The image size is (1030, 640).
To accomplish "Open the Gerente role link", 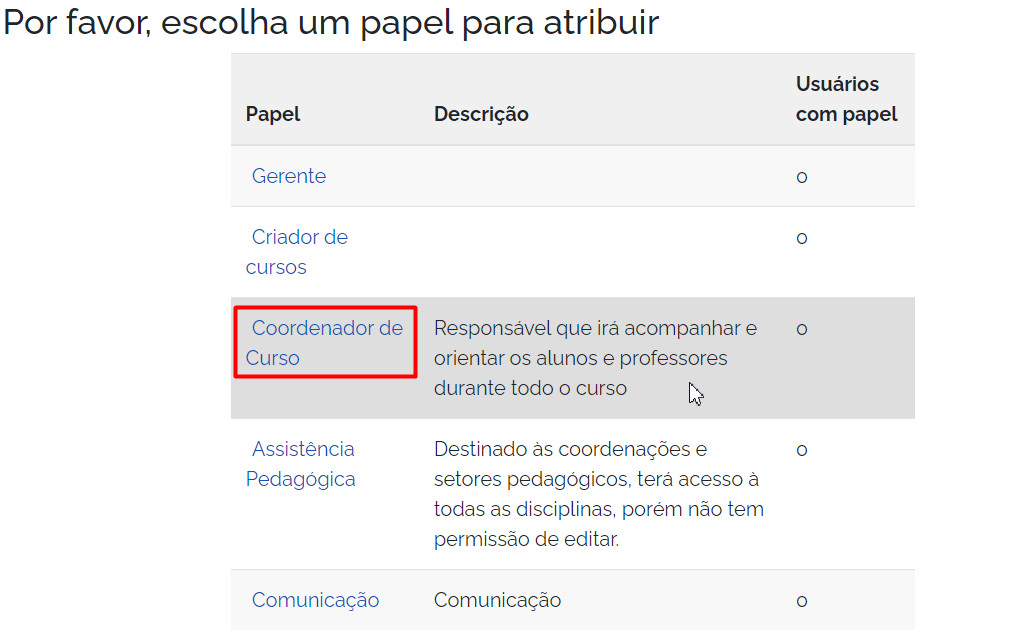I will (x=288, y=176).
